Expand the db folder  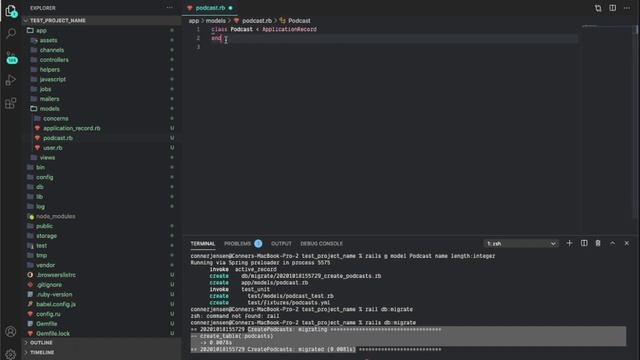click(x=40, y=187)
